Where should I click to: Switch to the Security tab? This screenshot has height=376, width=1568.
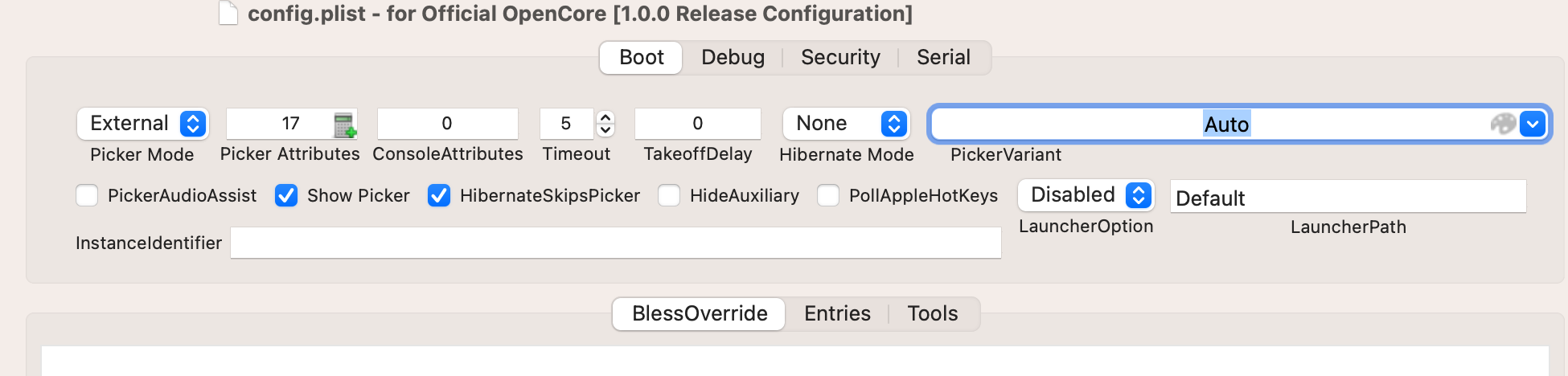840,58
